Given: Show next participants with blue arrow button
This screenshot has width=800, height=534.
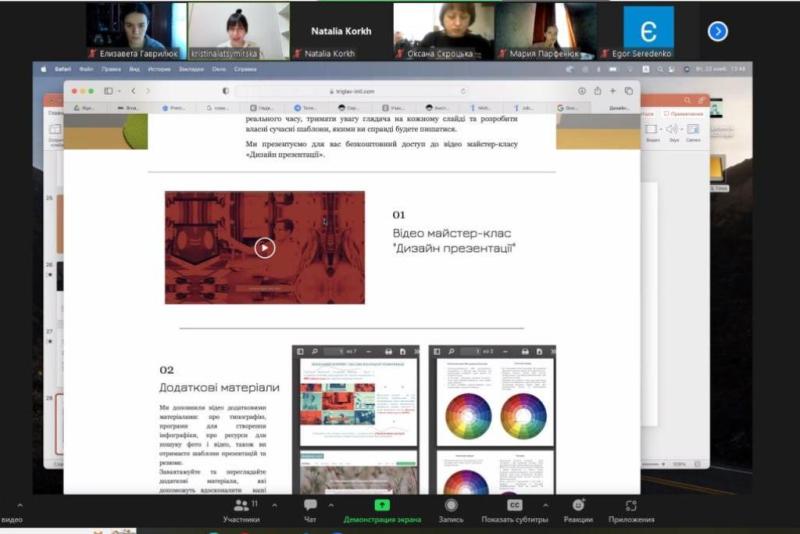Looking at the screenshot, I should pos(717,32).
